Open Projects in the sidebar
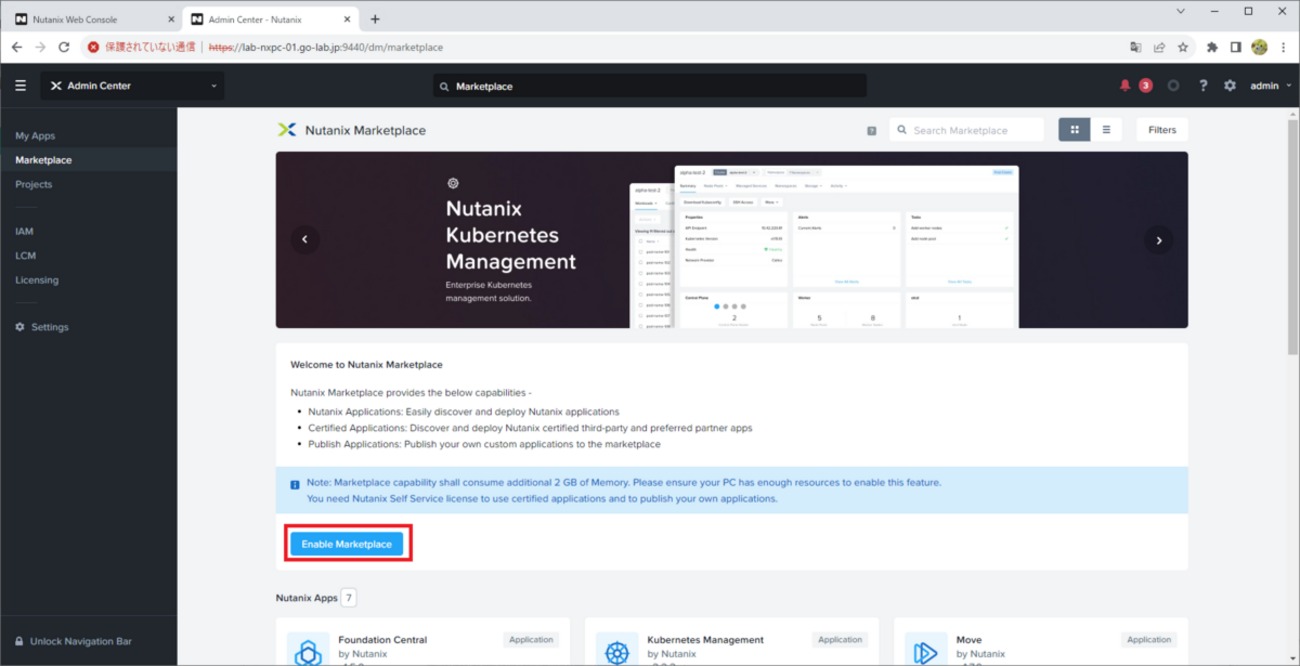 pyautogui.click(x=33, y=184)
